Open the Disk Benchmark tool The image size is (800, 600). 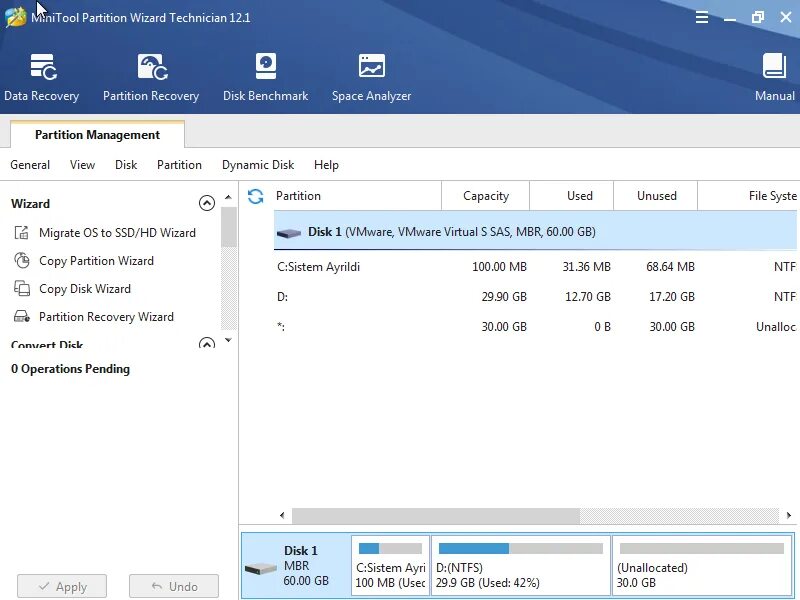pyautogui.click(x=265, y=78)
